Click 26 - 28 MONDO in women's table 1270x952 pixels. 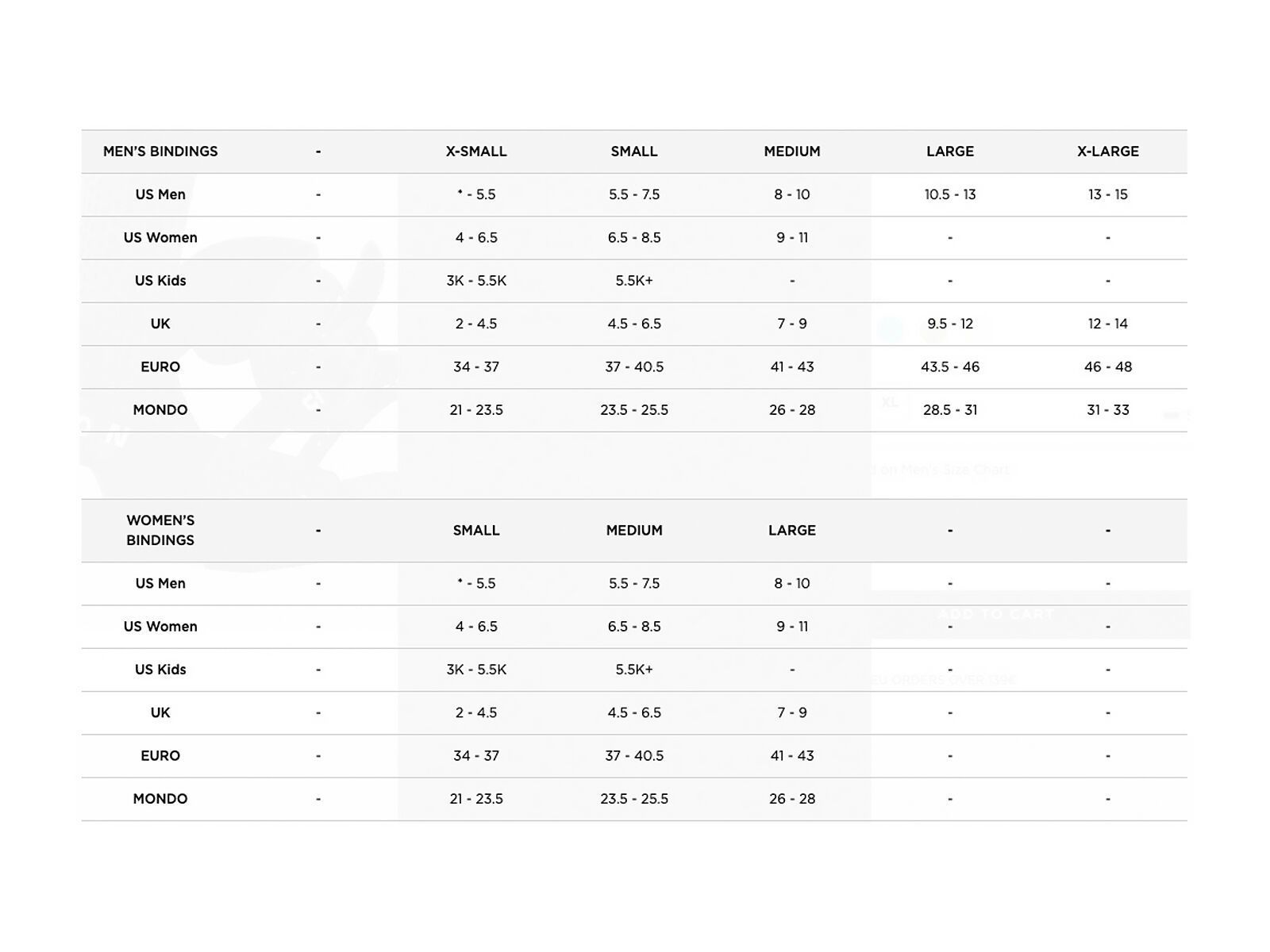pyautogui.click(x=791, y=799)
